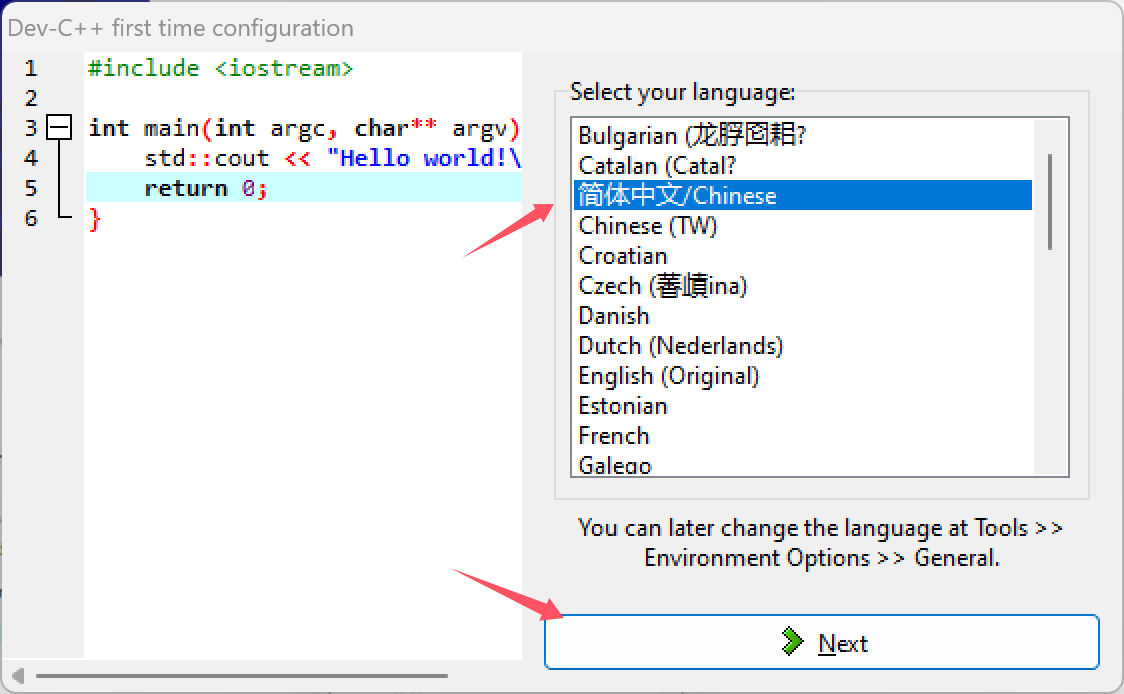Click the language list vertical scrollbar thumb
Screen dimensions: 1124x694
[1050, 201]
